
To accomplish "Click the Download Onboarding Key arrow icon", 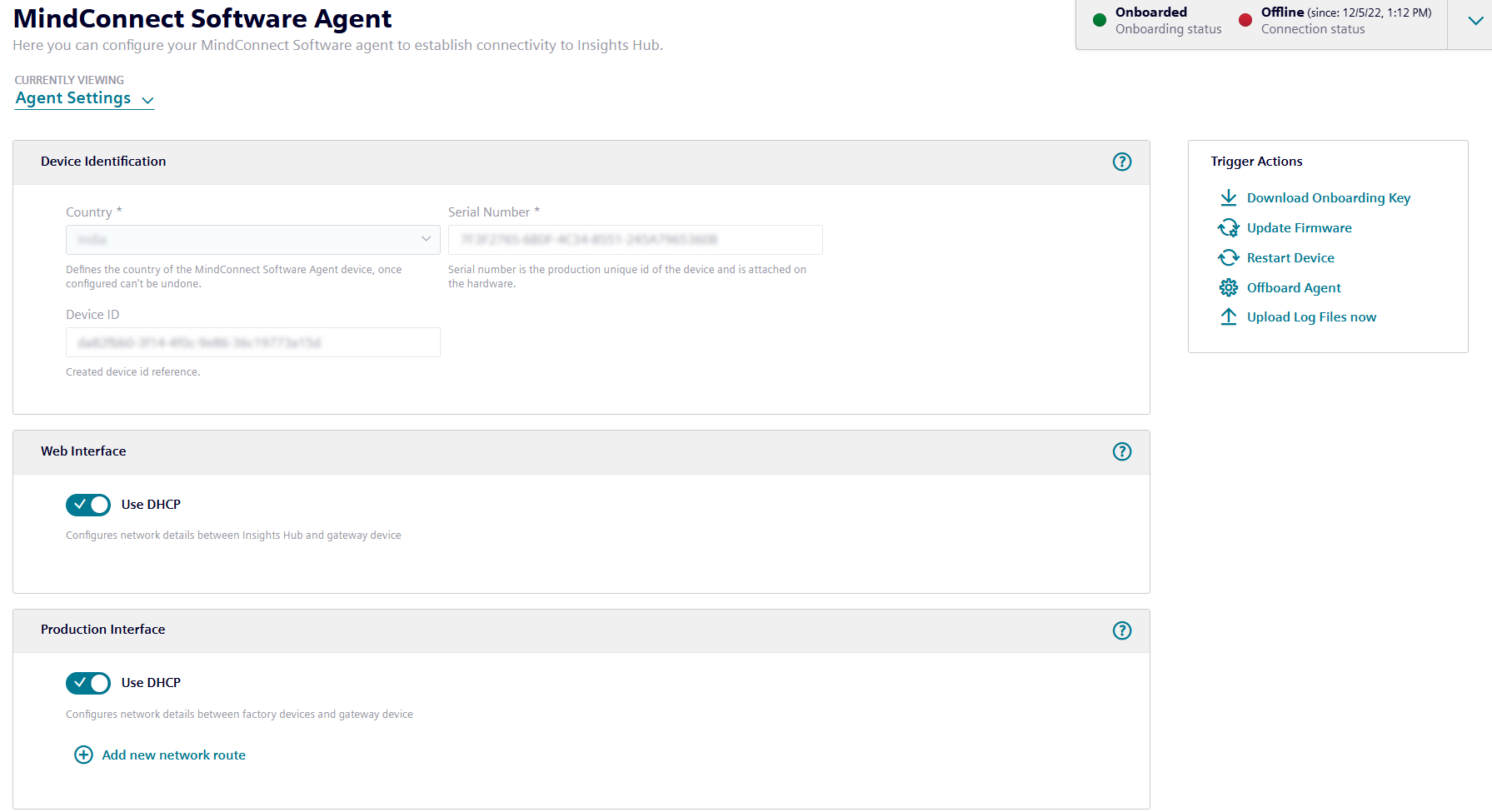I will 1228,197.
